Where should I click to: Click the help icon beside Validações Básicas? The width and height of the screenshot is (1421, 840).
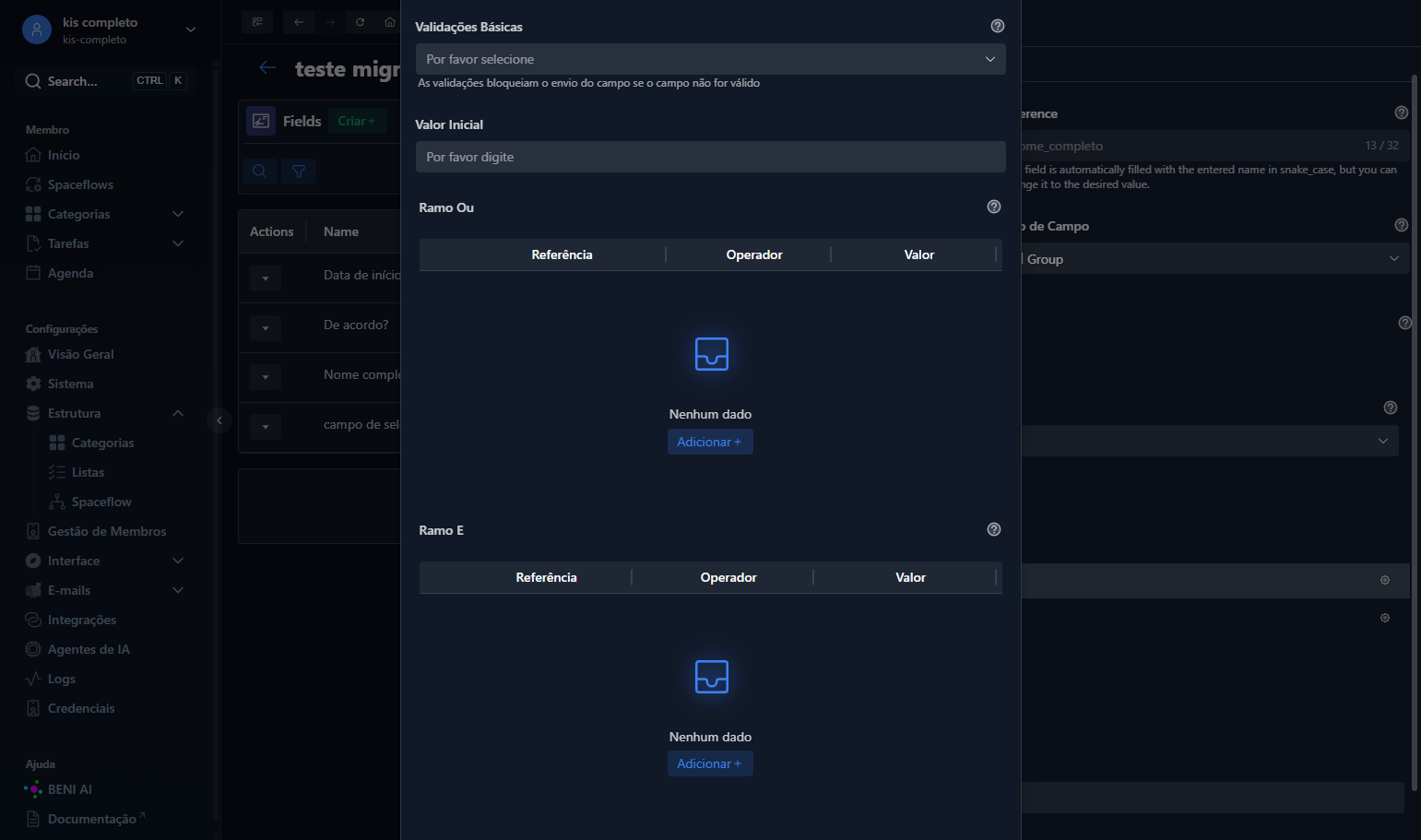click(x=997, y=26)
